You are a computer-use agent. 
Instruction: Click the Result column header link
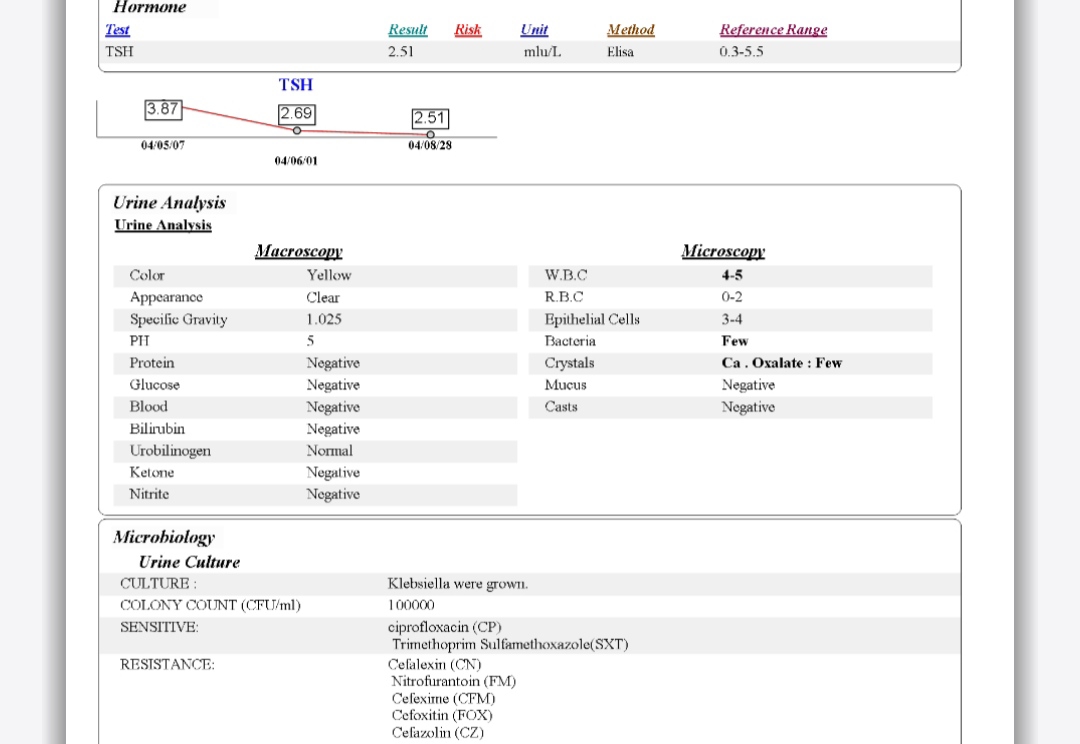pyautogui.click(x=407, y=30)
